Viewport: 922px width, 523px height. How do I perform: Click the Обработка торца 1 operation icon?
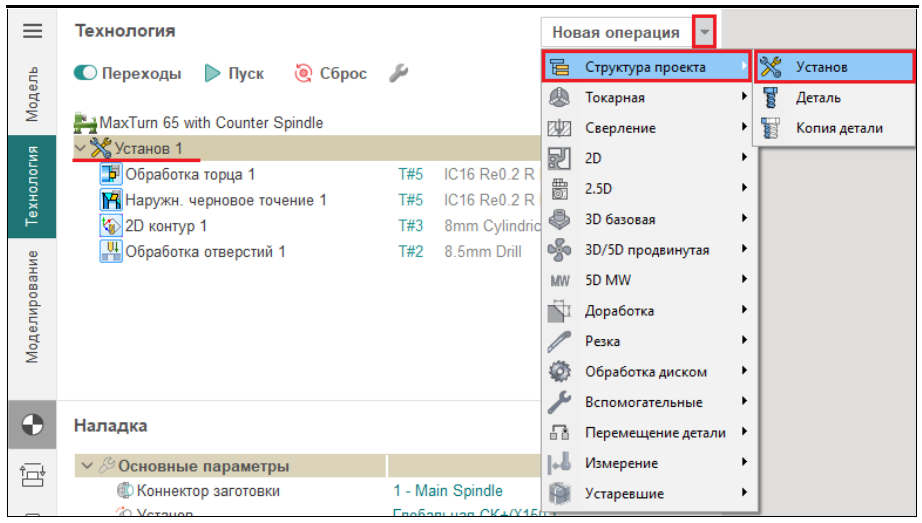(111, 174)
